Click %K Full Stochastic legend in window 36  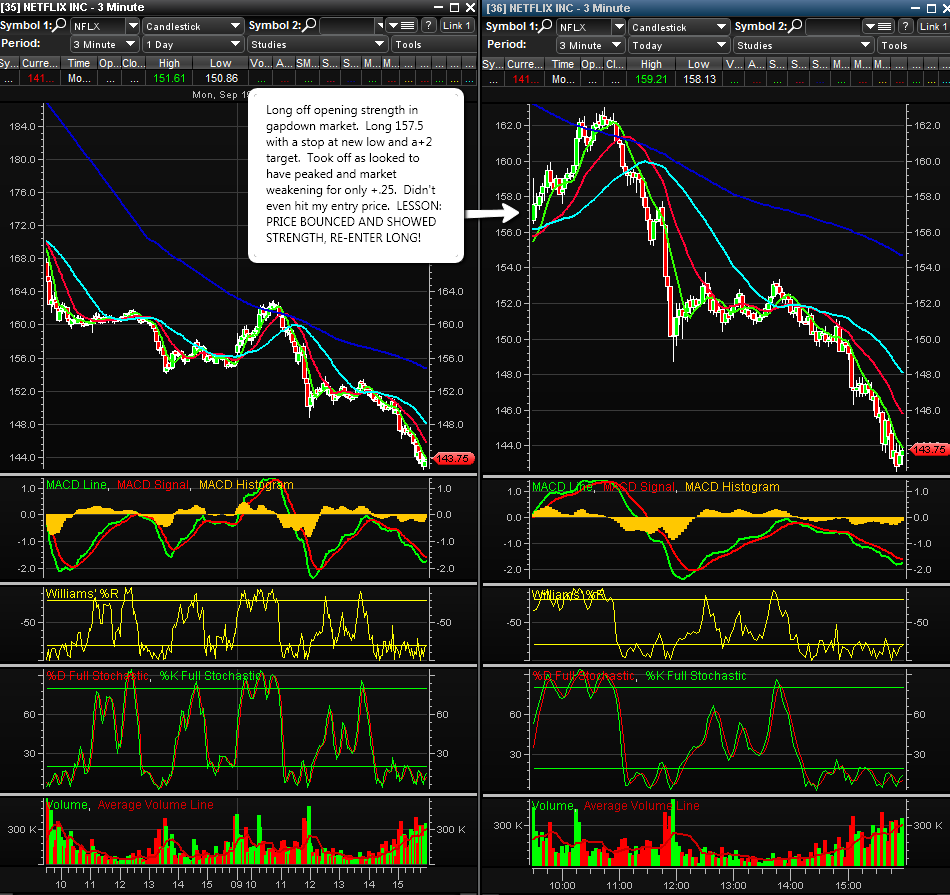click(696, 676)
